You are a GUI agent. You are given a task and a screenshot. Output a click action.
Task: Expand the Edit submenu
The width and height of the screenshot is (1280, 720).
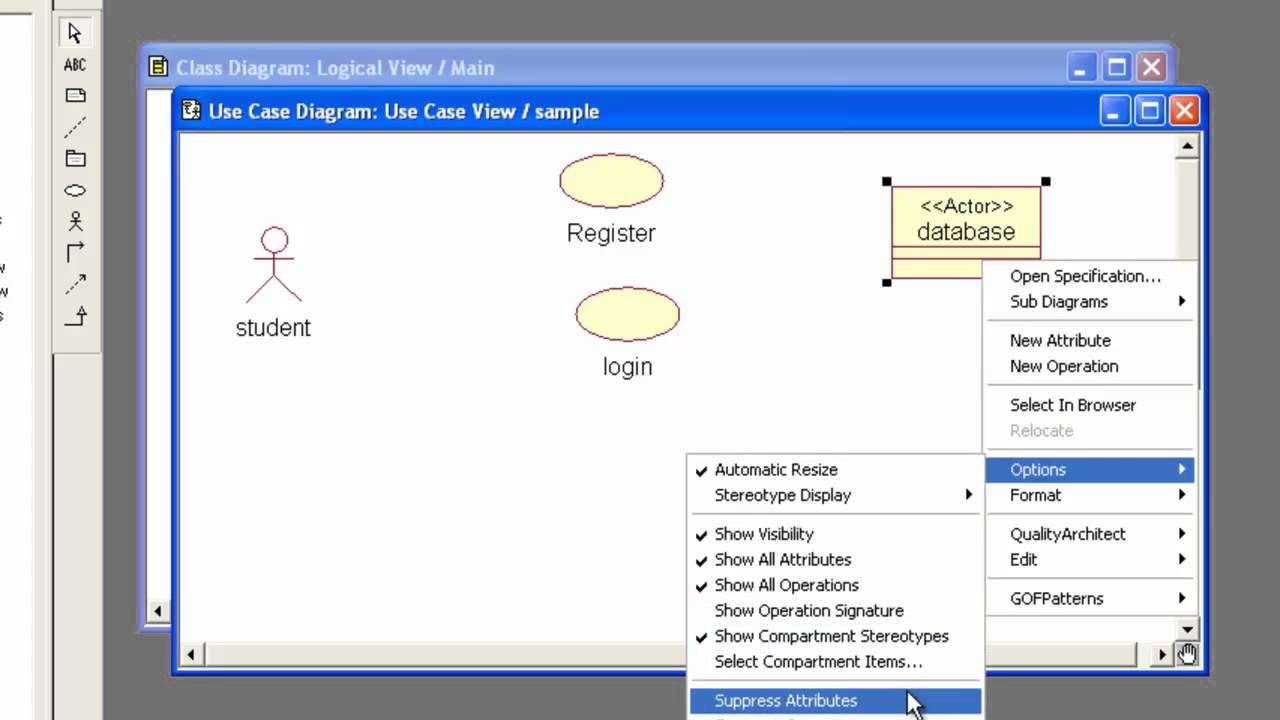[x=1090, y=560]
